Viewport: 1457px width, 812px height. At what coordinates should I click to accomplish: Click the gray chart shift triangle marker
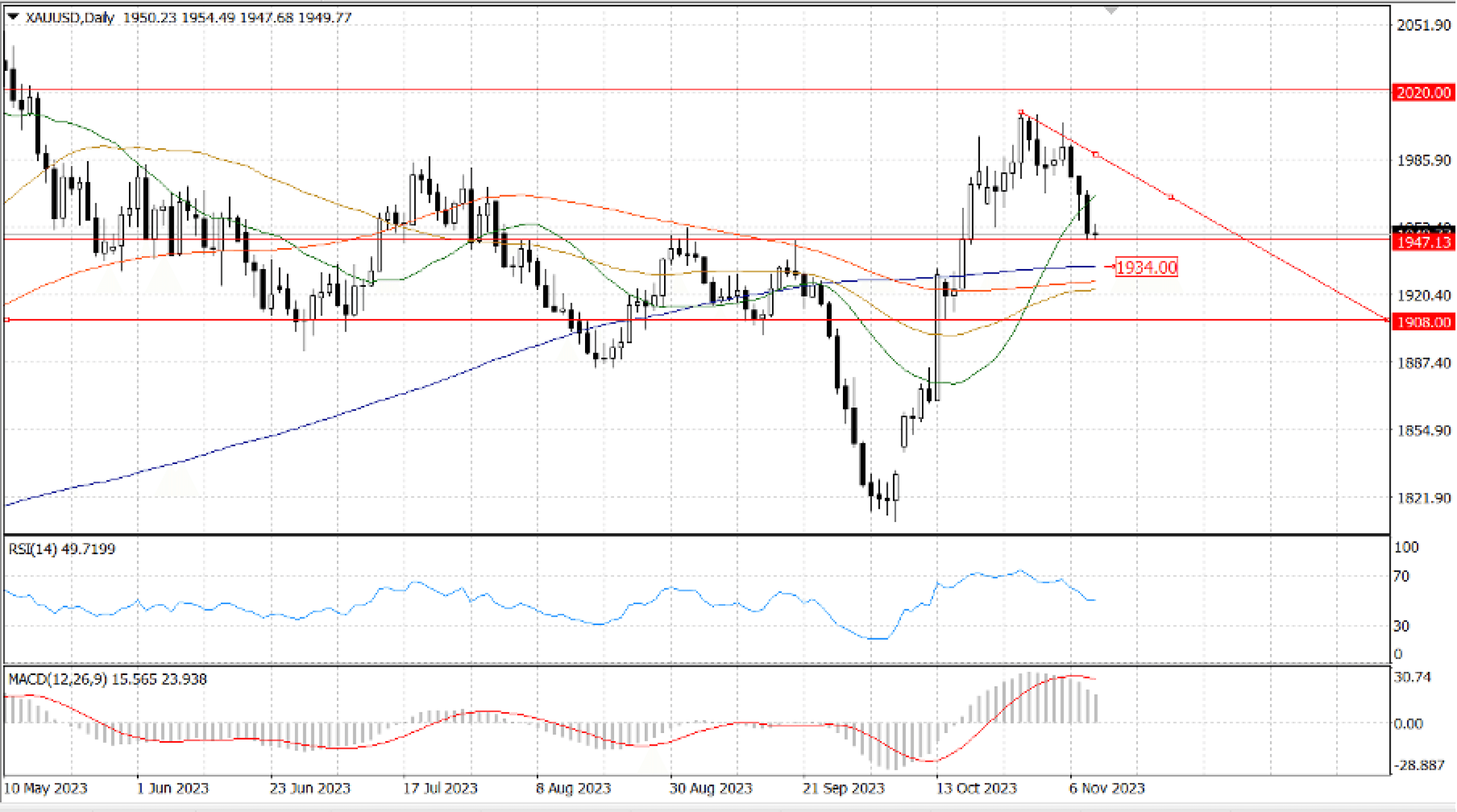(x=1111, y=10)
